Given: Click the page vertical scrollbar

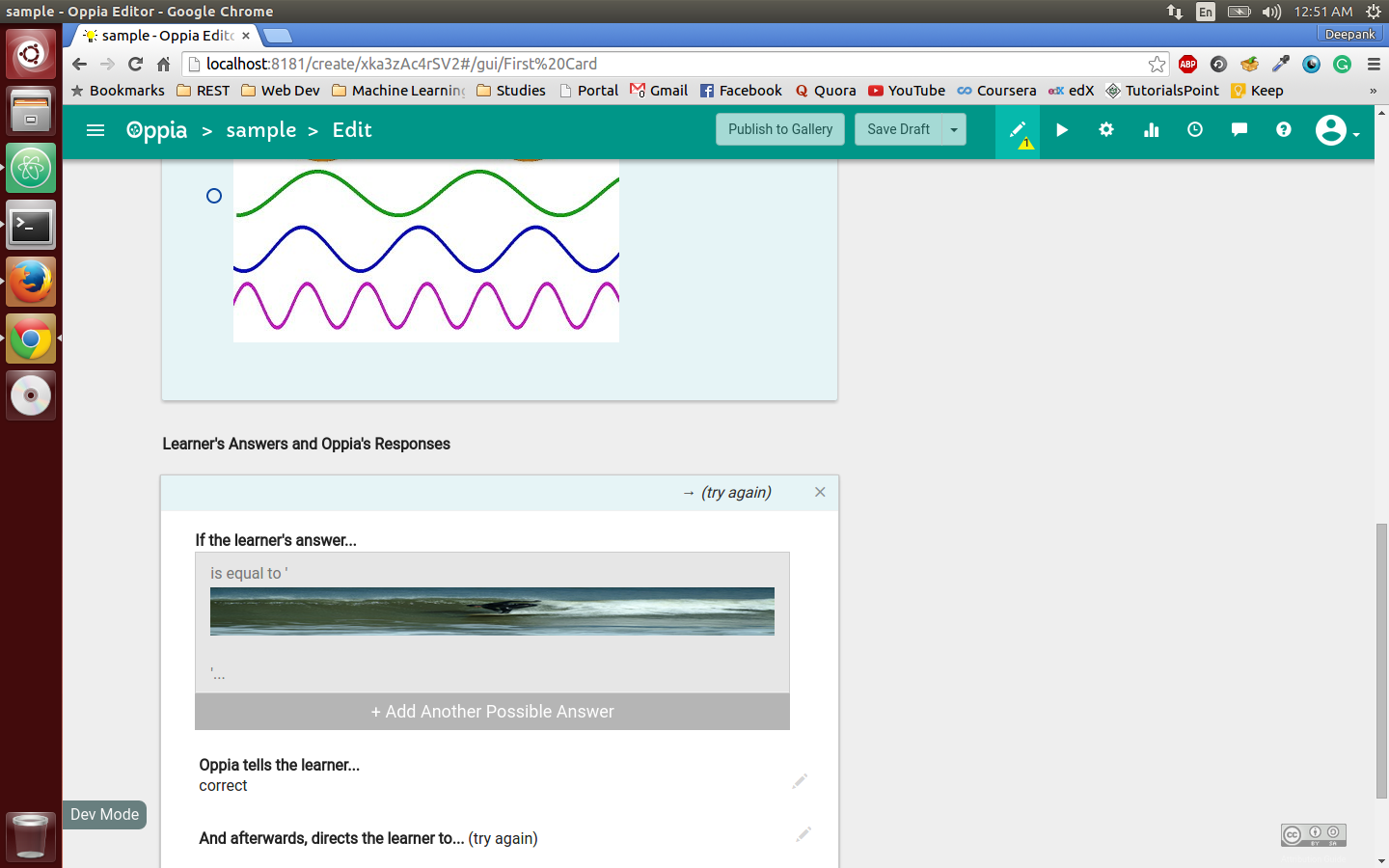Looking at the screenshot, I should (1381, 661).
